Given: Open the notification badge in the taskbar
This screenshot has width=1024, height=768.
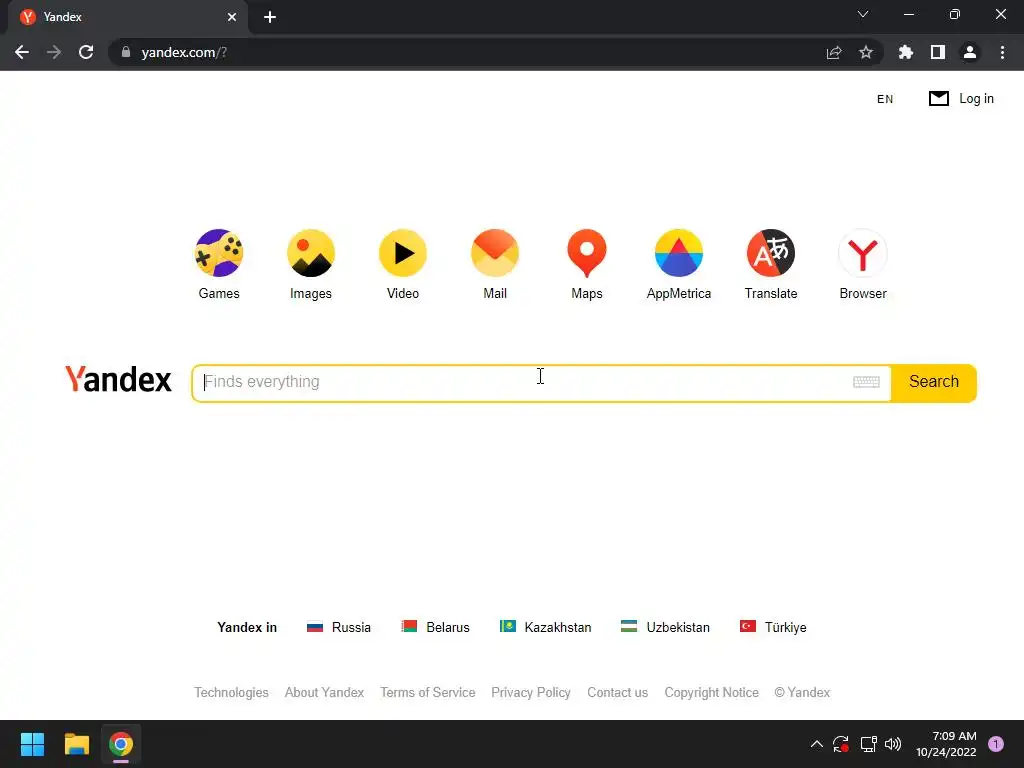Looking at the screenshot, I should (996, 744).
